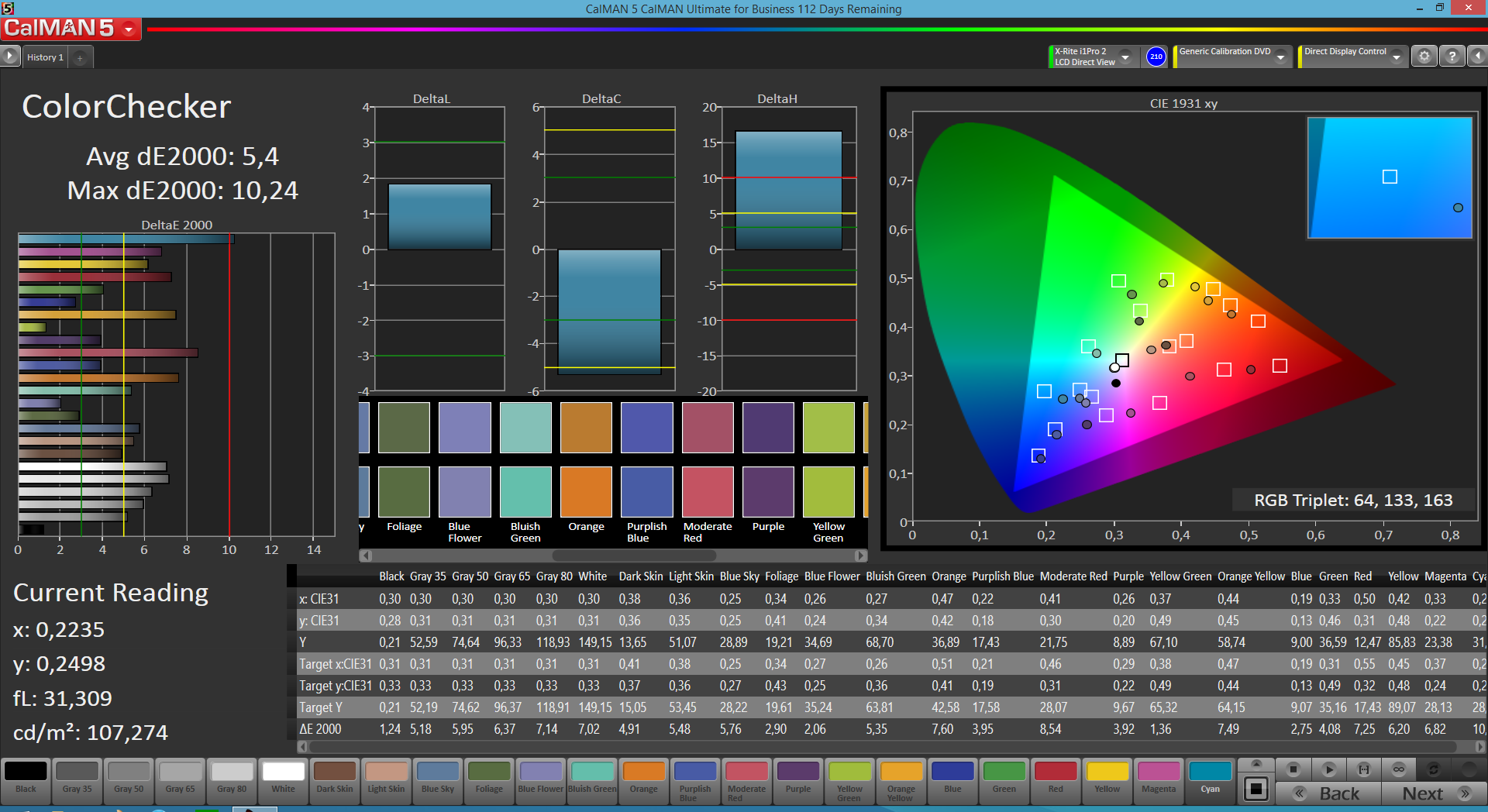
Task: Click the blue 210 meter timer badge
Action: click(x=1156, y=57)
